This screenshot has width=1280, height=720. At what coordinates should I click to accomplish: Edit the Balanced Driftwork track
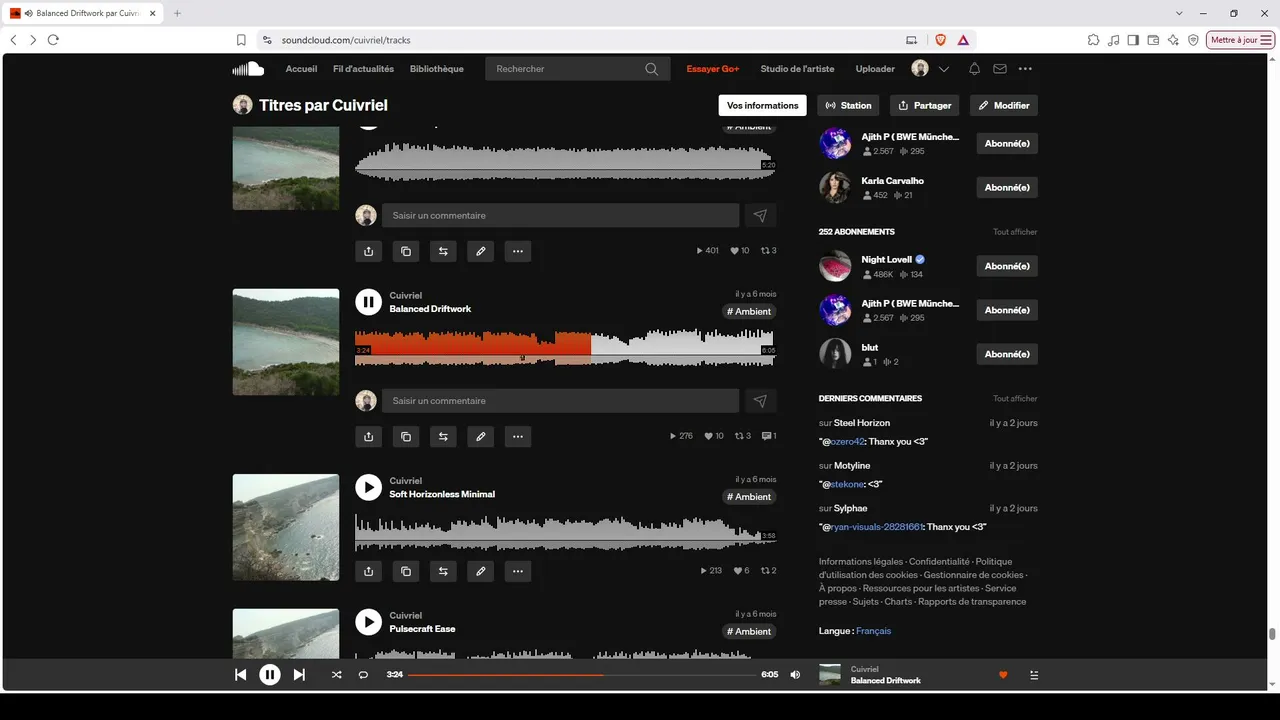point(481,436)
